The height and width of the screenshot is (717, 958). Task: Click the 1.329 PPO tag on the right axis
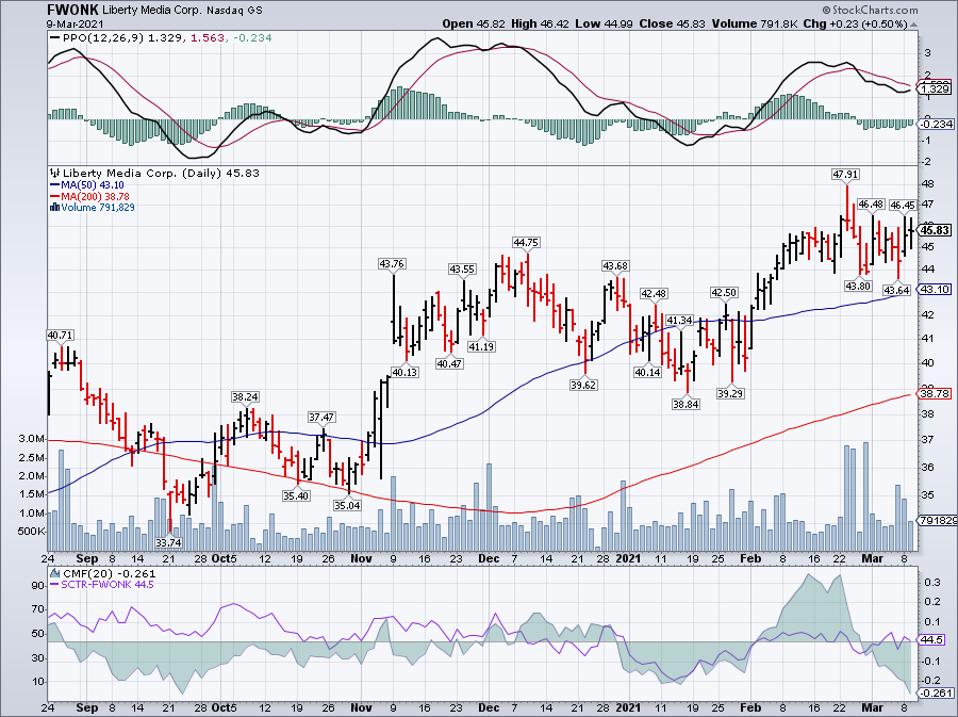(935, 89)
